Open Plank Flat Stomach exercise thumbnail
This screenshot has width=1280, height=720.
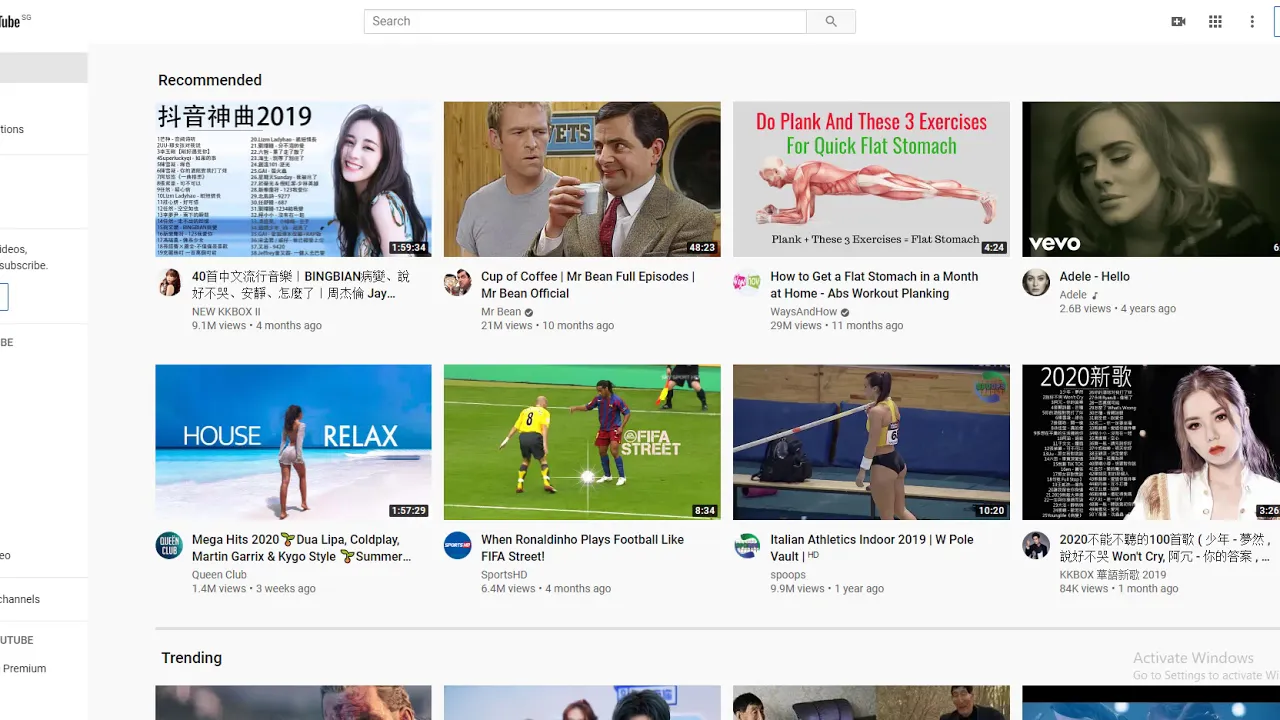[x=871, y=179]
